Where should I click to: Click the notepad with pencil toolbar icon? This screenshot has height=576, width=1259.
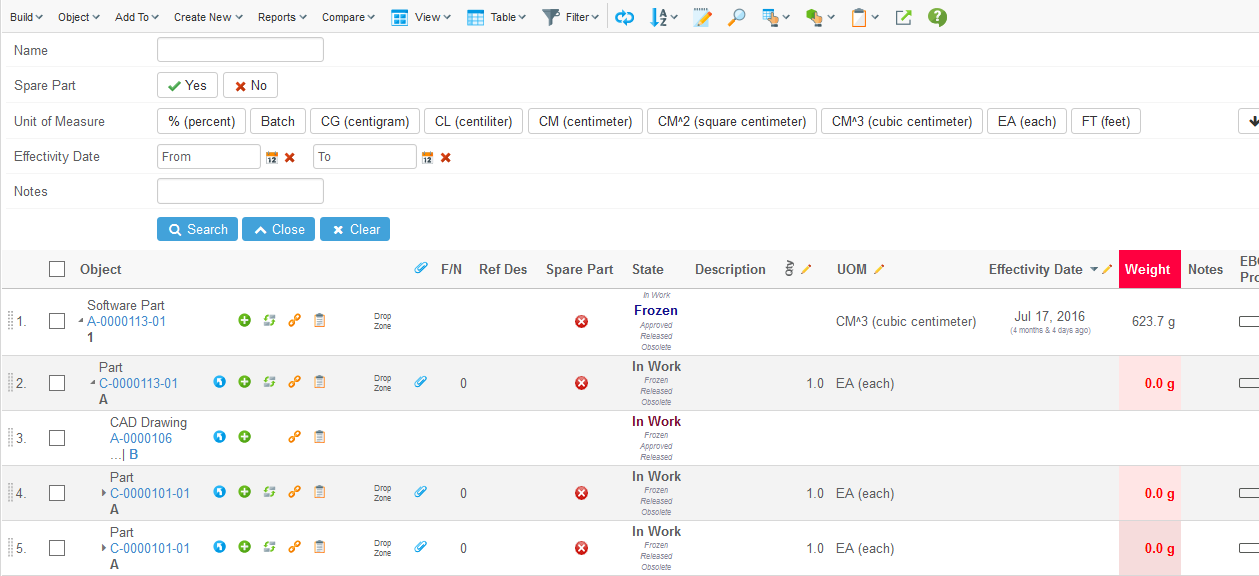point(702,17)
